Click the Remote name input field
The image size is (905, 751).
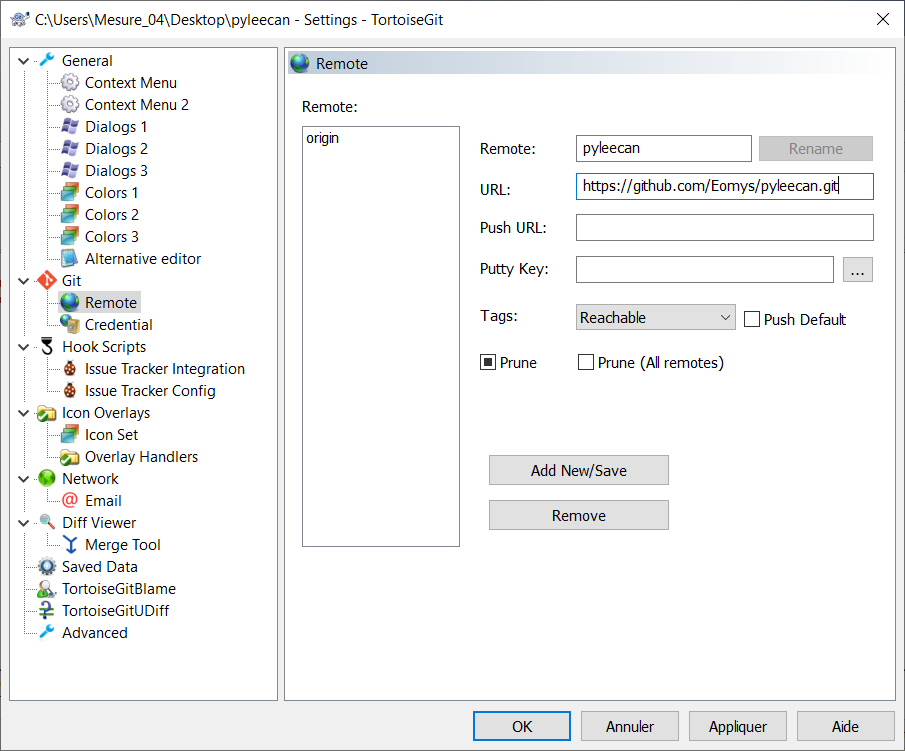pyautogui.click(x=664, y=148)
